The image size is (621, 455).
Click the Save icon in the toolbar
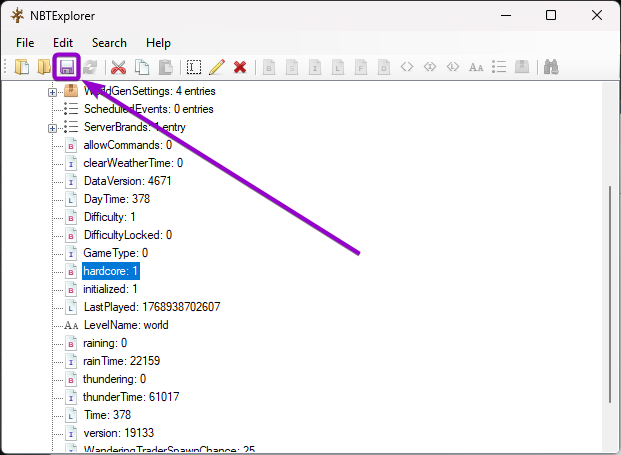pyautogui.click(x=67, y=67)
